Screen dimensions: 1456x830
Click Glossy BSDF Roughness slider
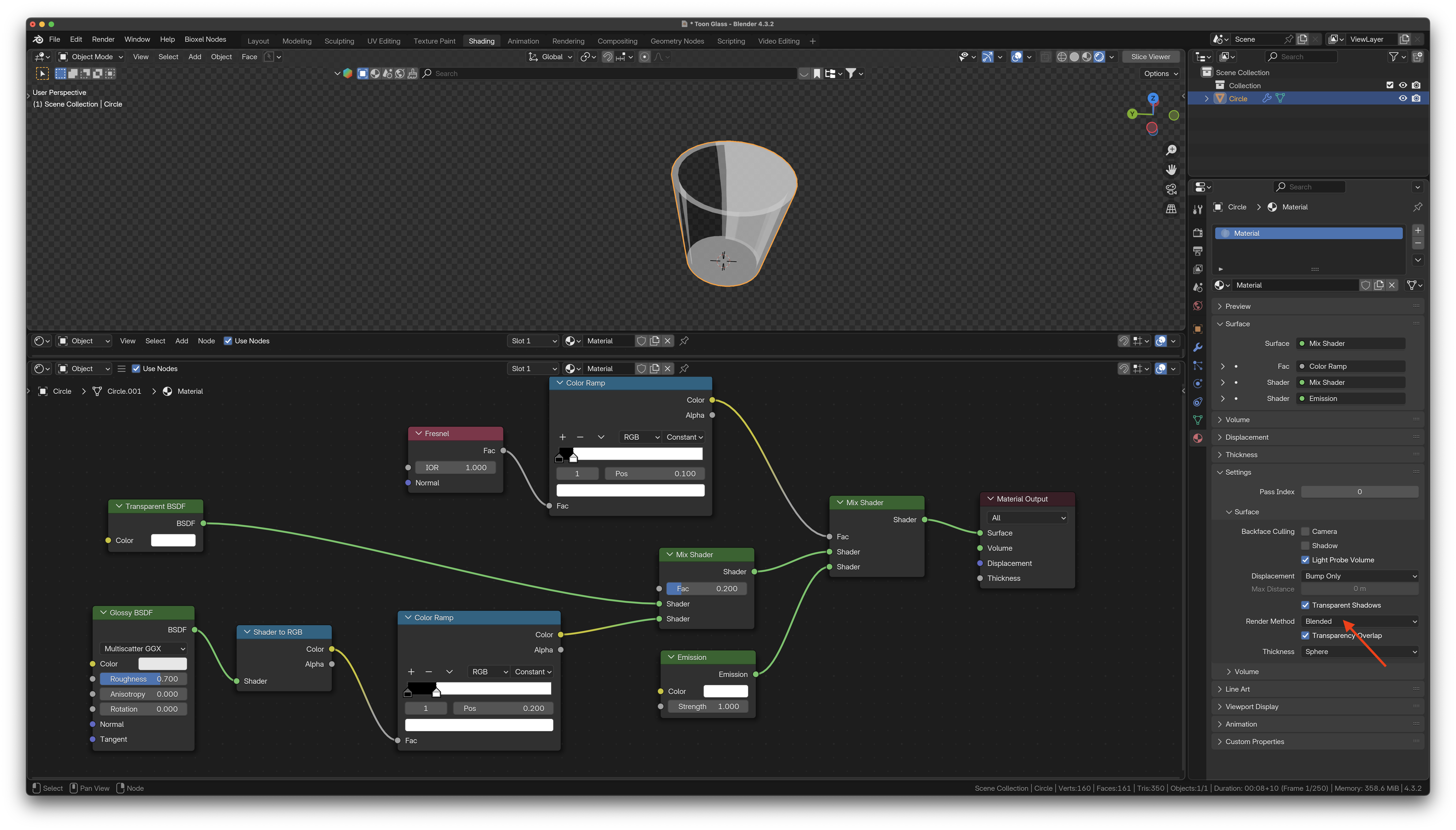point(144,679)
